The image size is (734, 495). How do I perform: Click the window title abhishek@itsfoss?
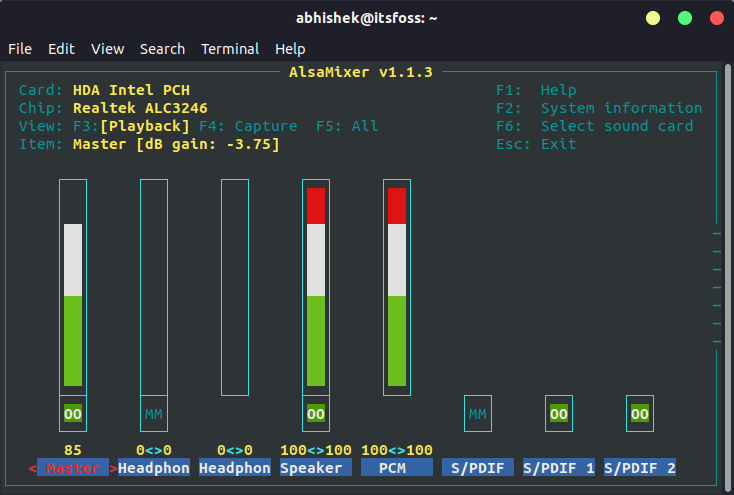click(x=367, y=18)
